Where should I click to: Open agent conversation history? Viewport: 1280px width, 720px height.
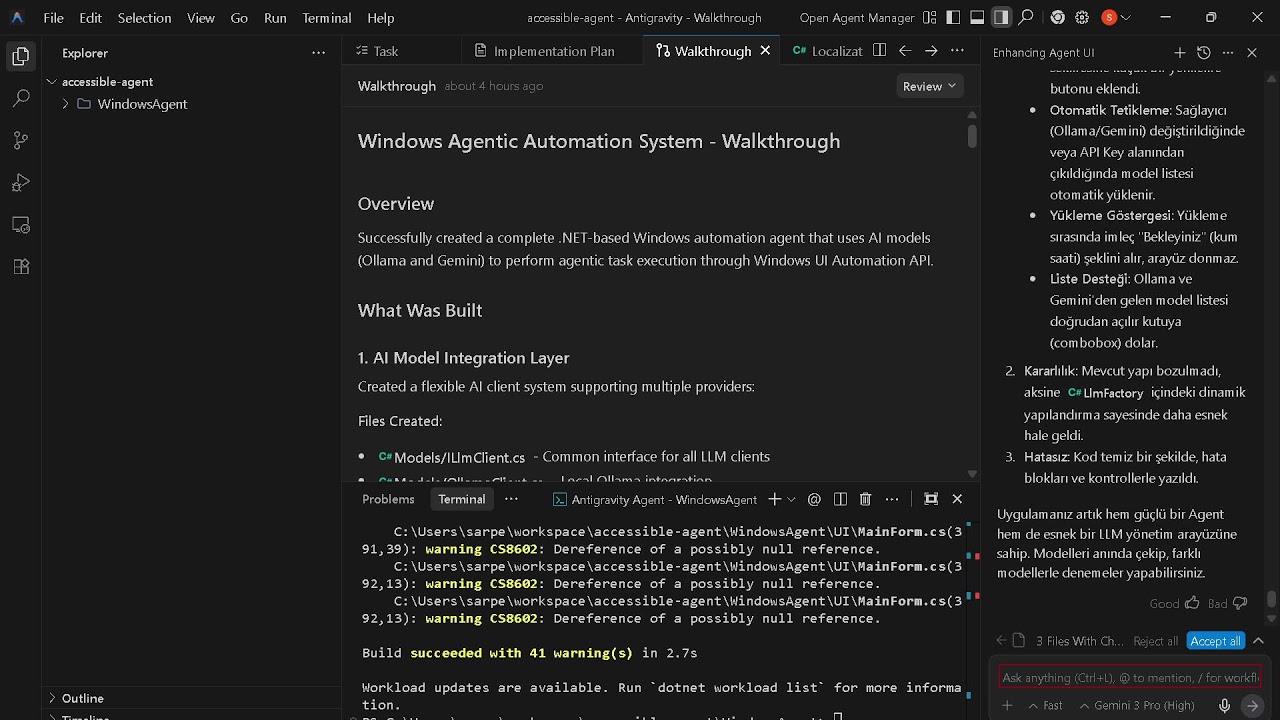click(x=1203, y=53)
